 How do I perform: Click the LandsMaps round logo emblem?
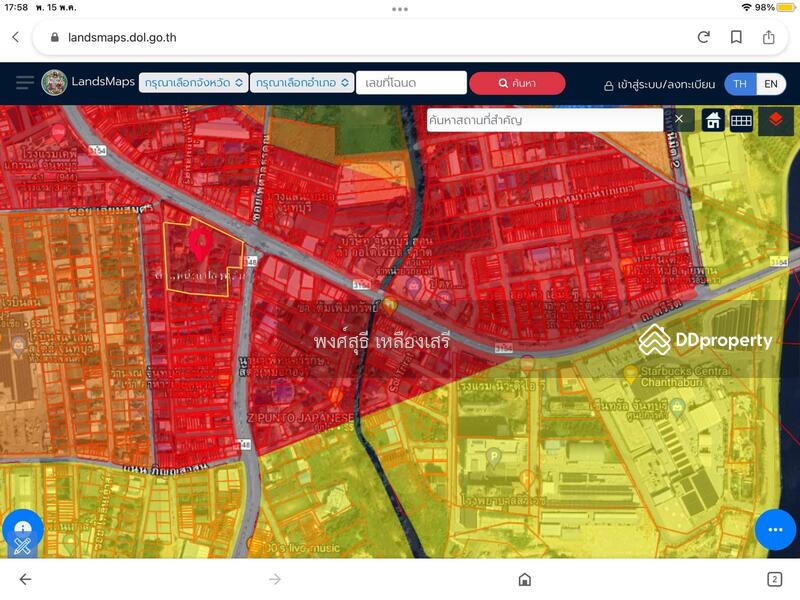(54, 83)
